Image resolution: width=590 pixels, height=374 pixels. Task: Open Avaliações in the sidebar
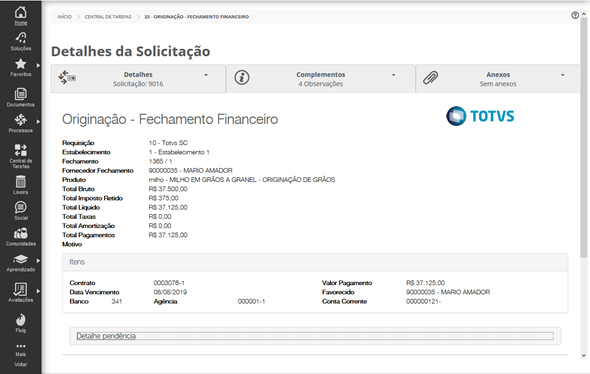pos(21,293)
